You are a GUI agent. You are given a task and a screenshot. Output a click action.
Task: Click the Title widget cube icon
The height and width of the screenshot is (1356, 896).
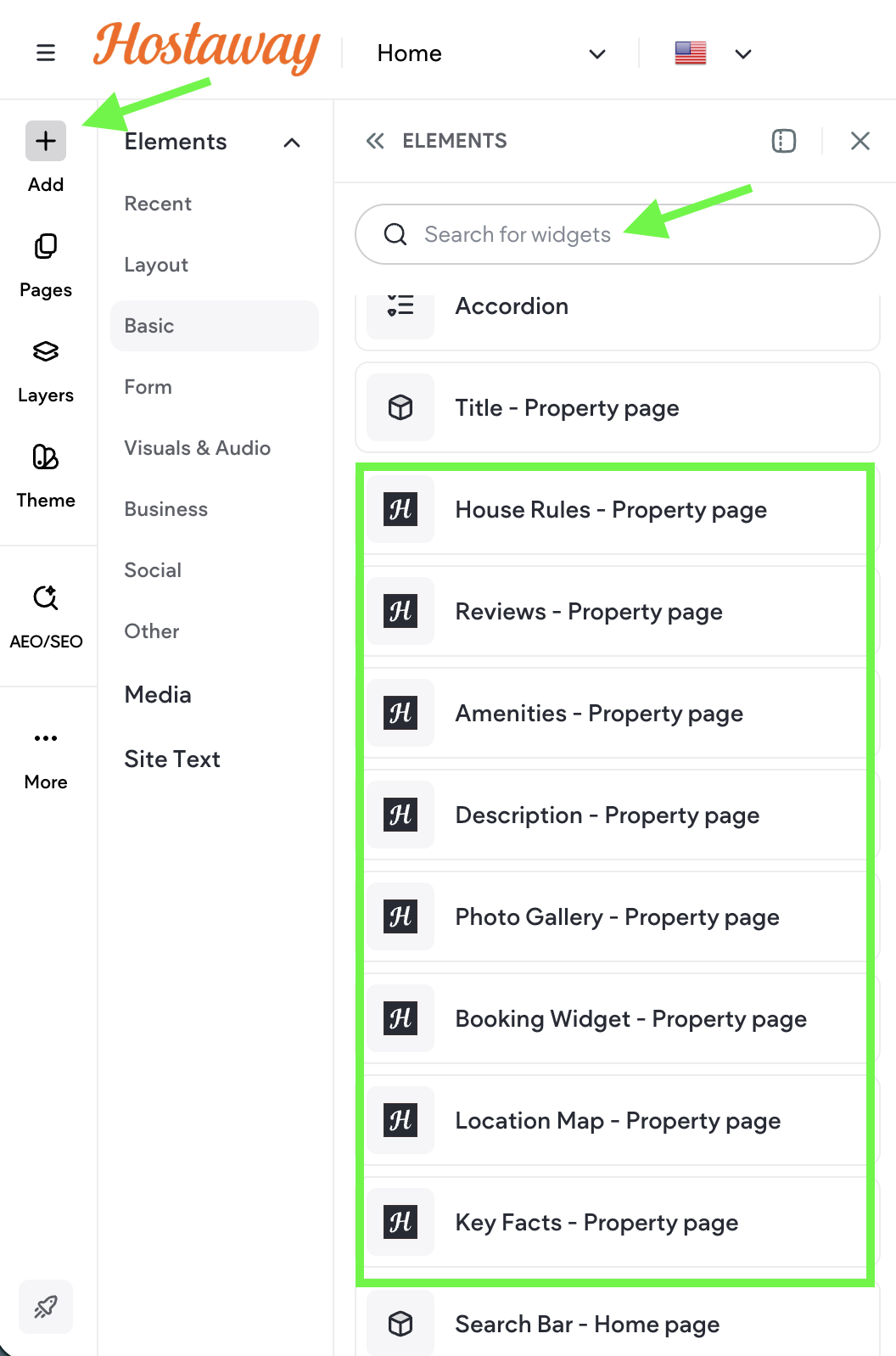click(400, 407)
